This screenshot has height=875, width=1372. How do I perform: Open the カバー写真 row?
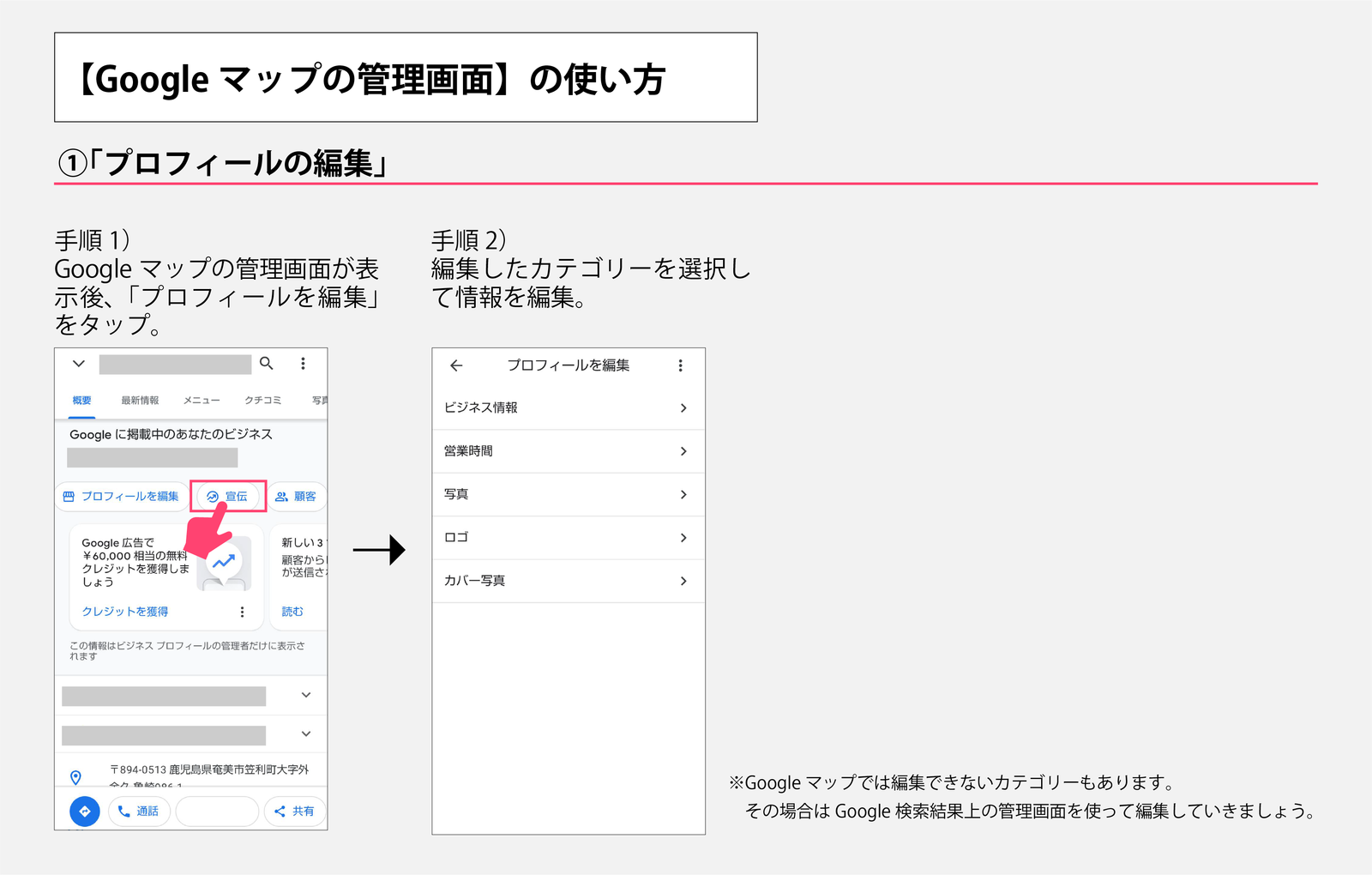coord(569,581)
